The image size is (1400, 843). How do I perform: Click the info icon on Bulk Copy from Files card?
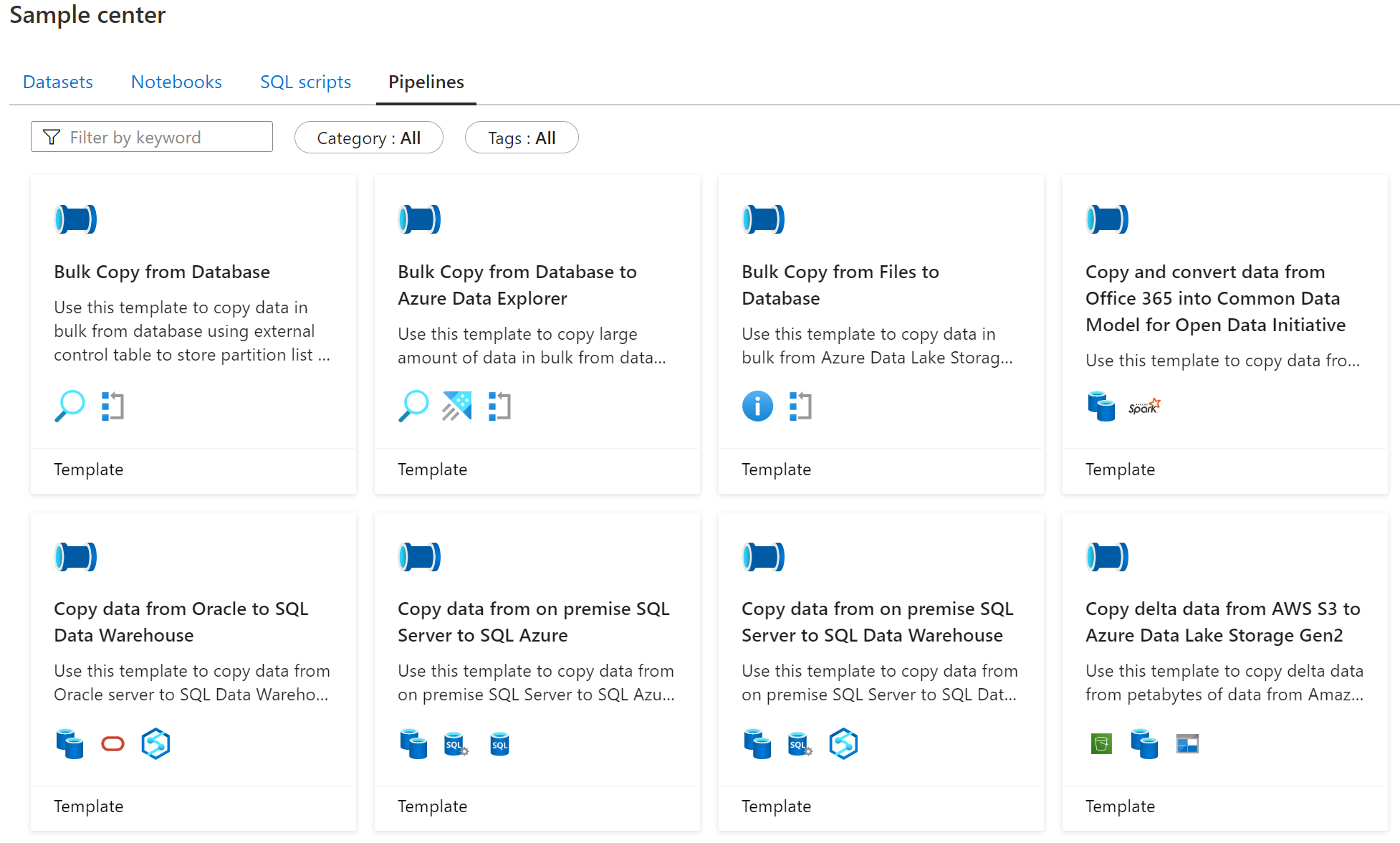pos(757,406)
